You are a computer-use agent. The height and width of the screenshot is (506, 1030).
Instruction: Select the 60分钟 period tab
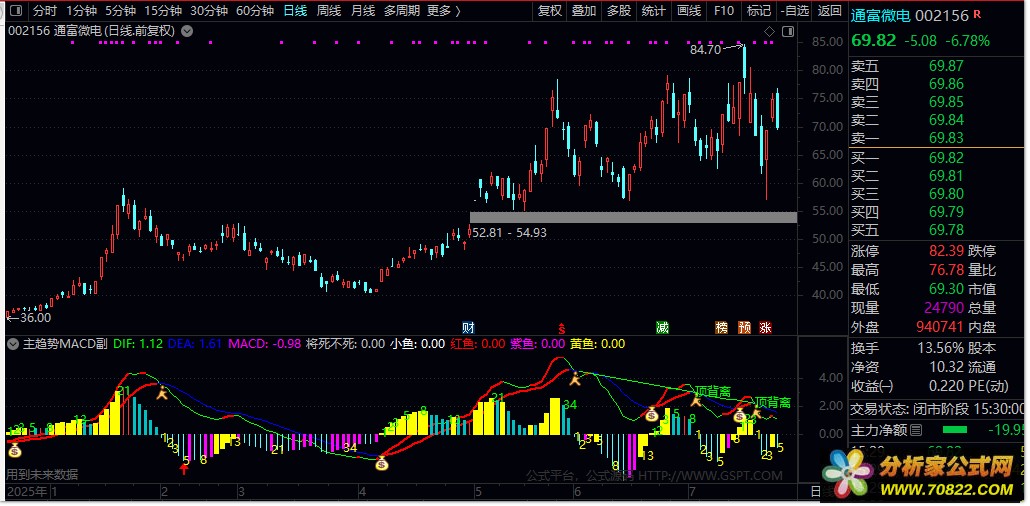coord(255,11)
